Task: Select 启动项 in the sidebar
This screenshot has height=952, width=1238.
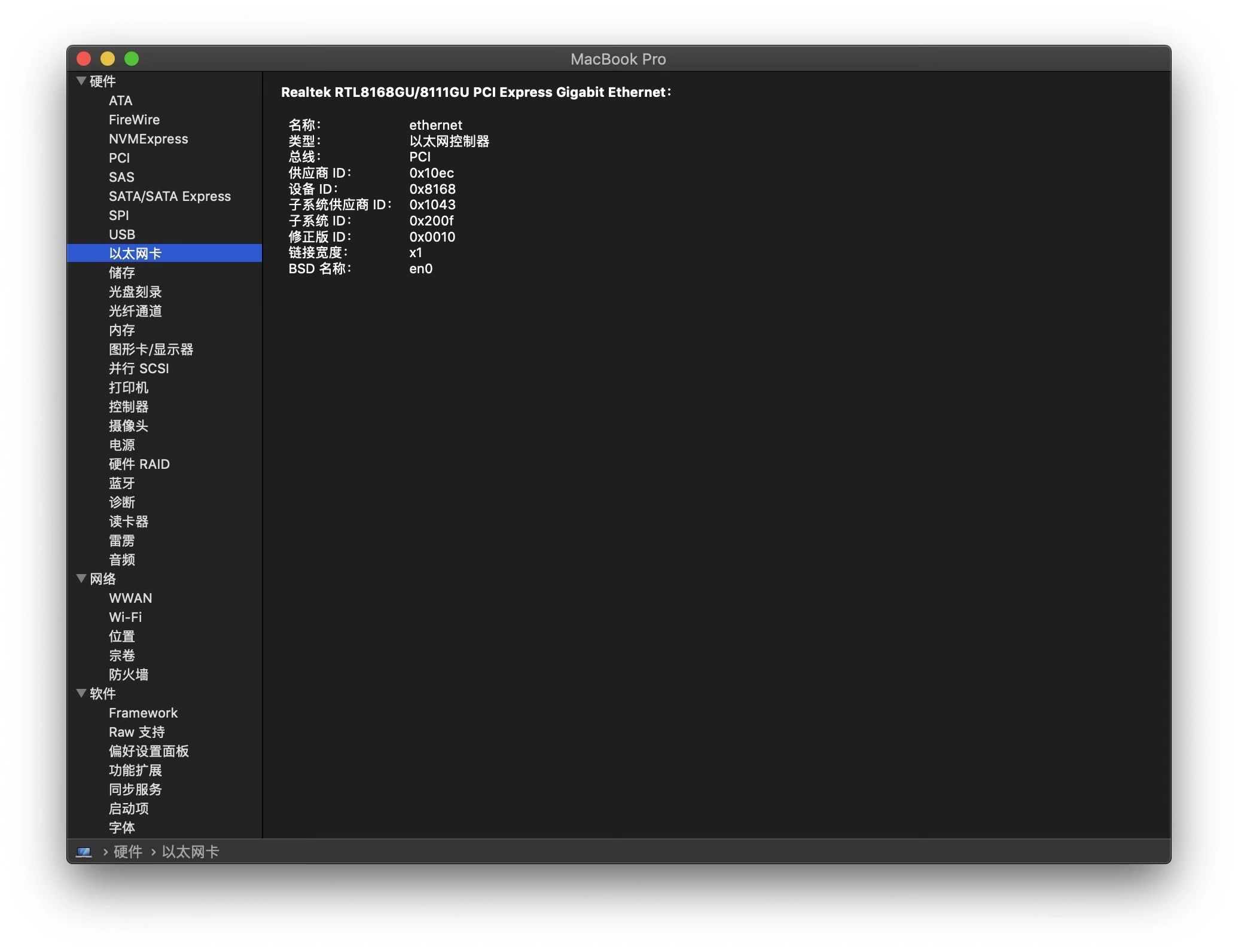Action: pos(129,808)
